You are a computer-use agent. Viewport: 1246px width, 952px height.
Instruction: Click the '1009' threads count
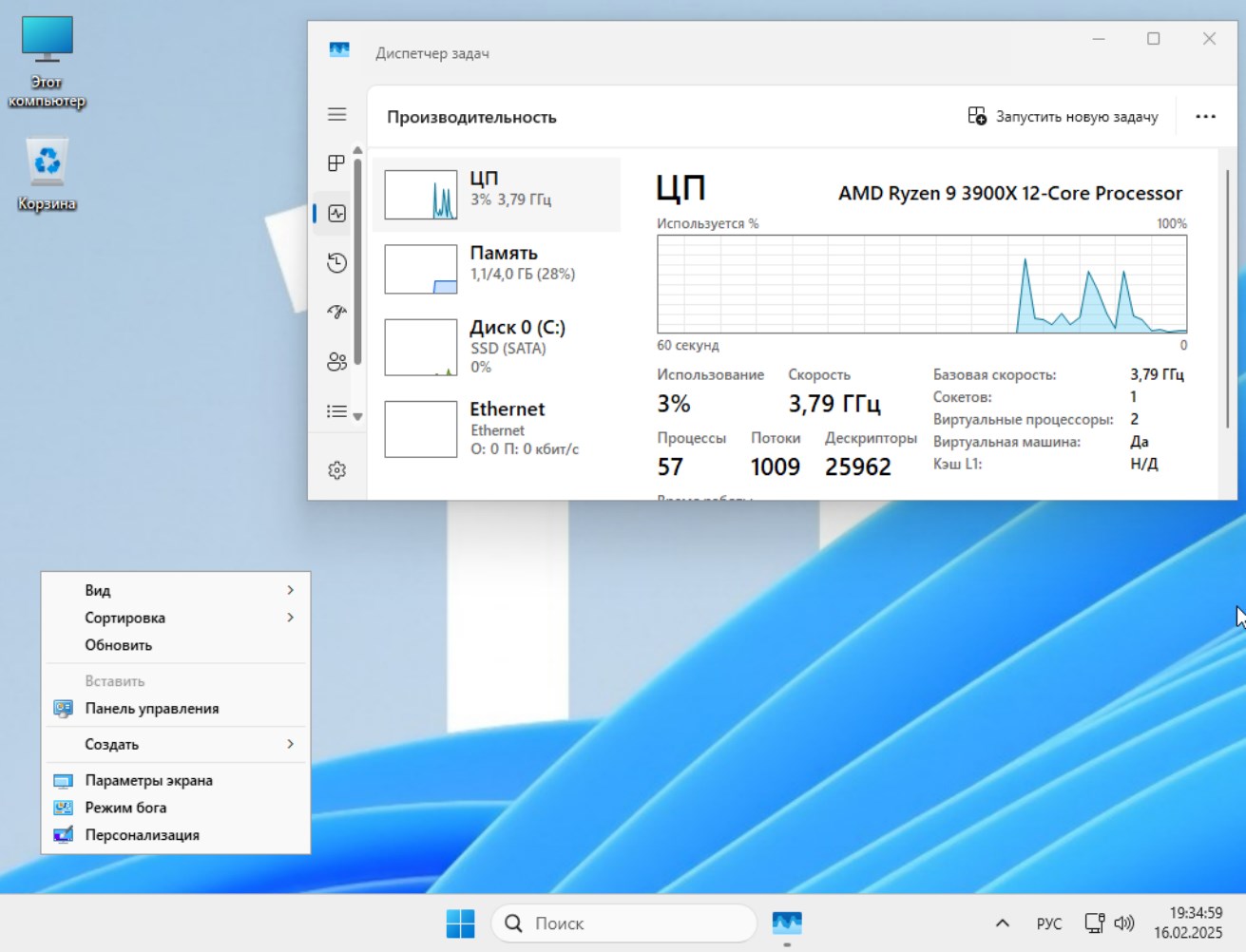coord(776,466)
